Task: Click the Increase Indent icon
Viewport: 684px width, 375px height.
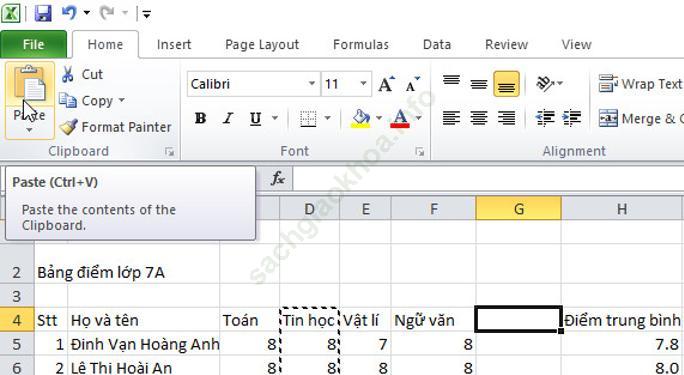Action: point(572,118)
